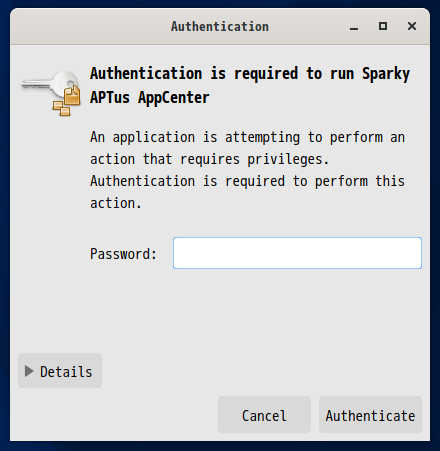Click the final 'action.' text line

coord(116,203)
